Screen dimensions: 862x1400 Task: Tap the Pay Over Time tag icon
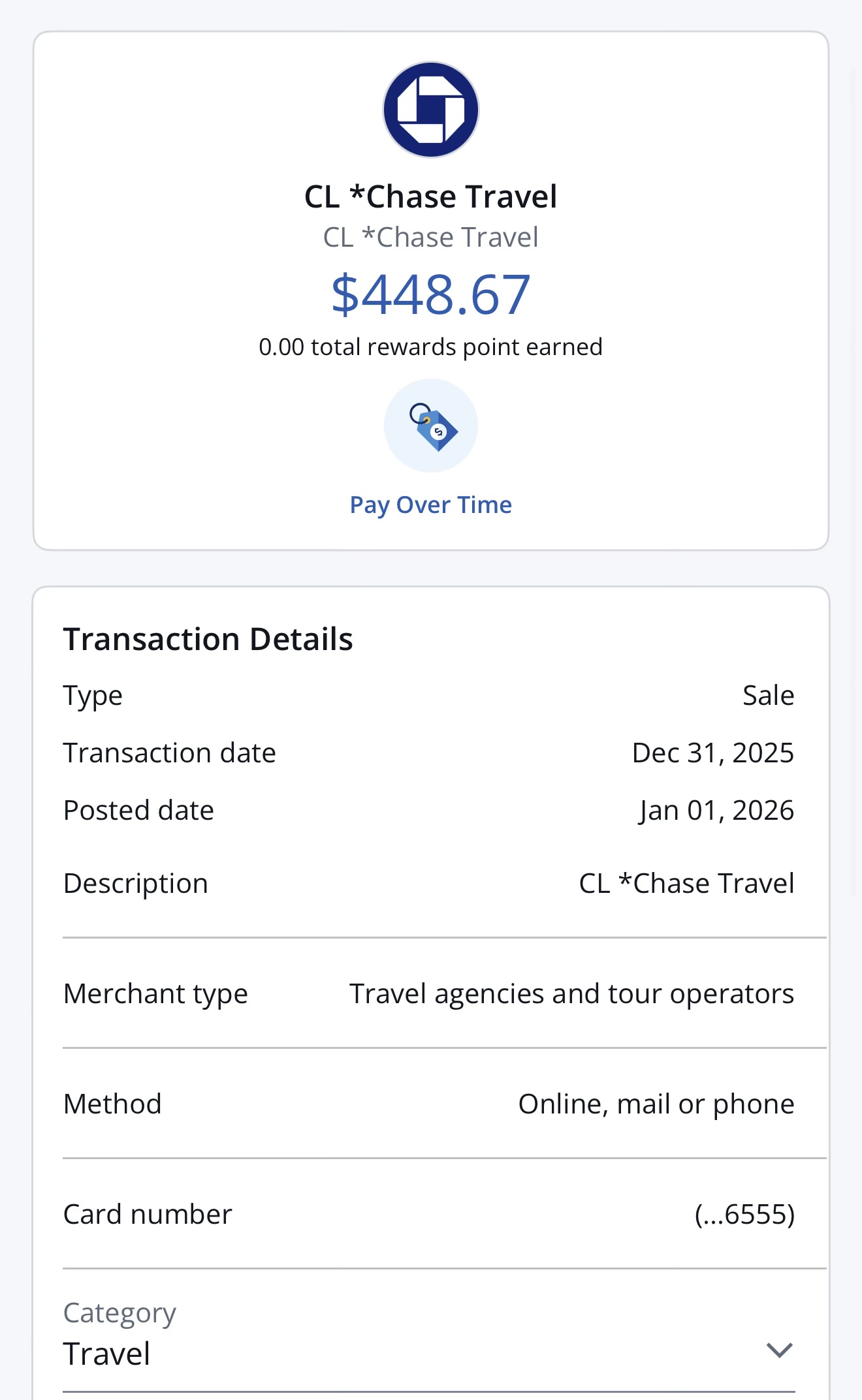point(430,426)
